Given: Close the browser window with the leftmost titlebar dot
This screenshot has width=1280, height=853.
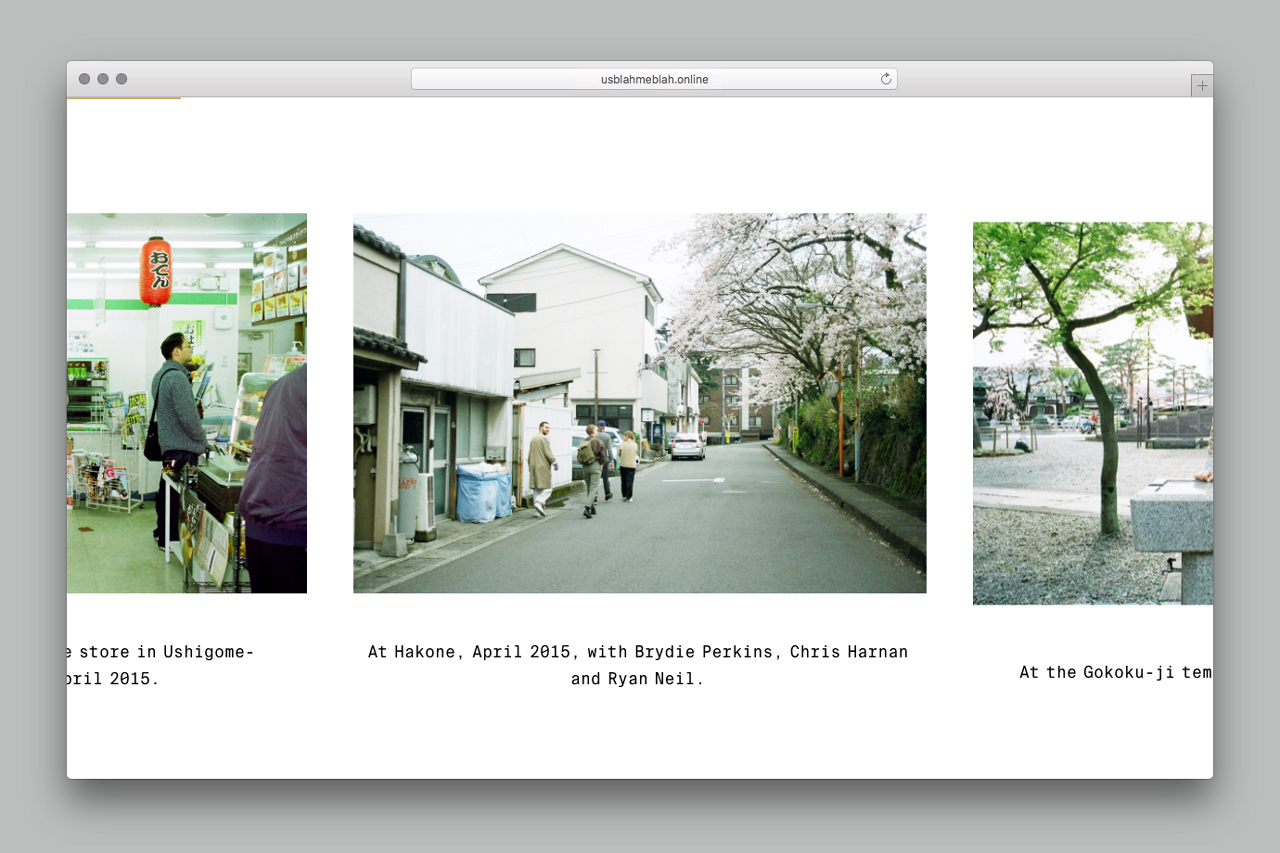Looking at the screenshot, I should (x=84, y=79).
